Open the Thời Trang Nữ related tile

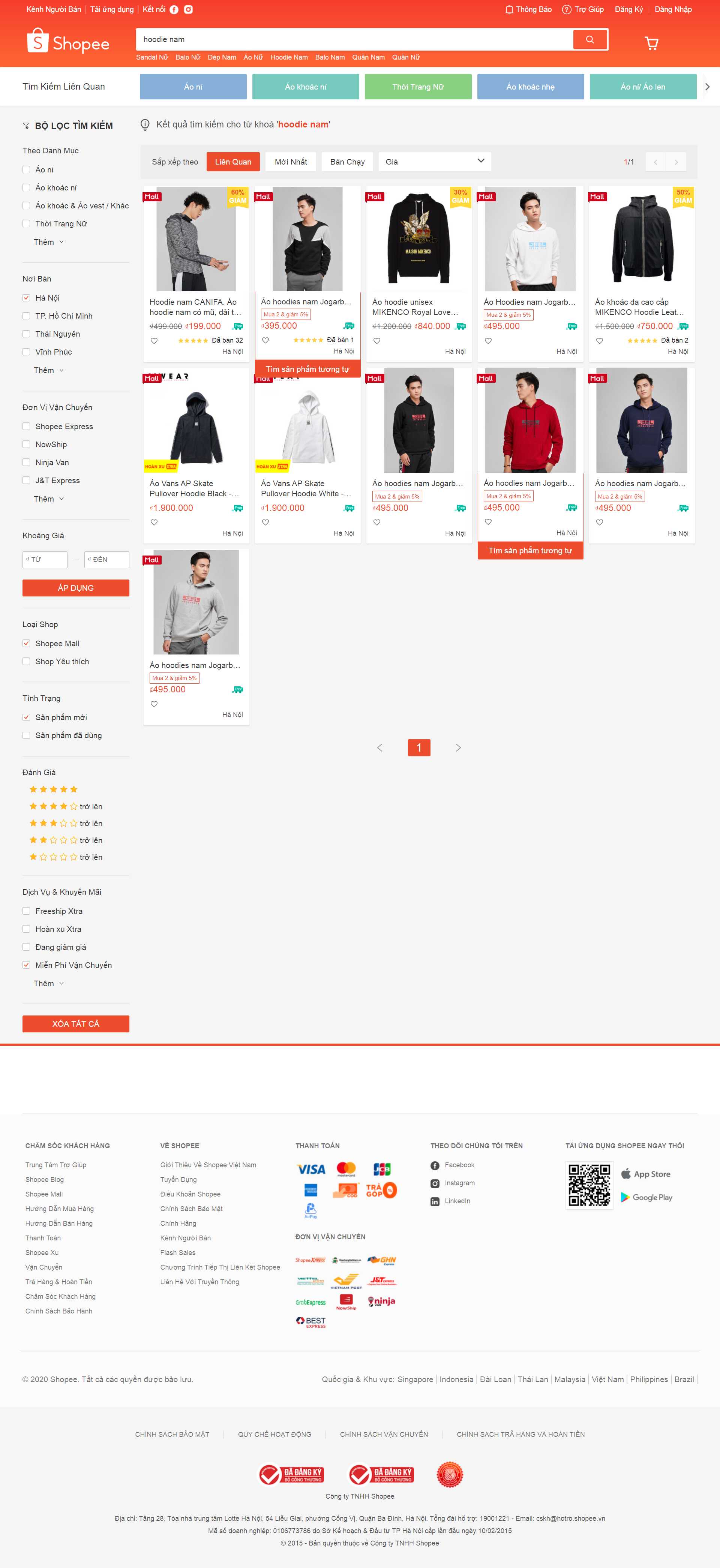(418, 87)
